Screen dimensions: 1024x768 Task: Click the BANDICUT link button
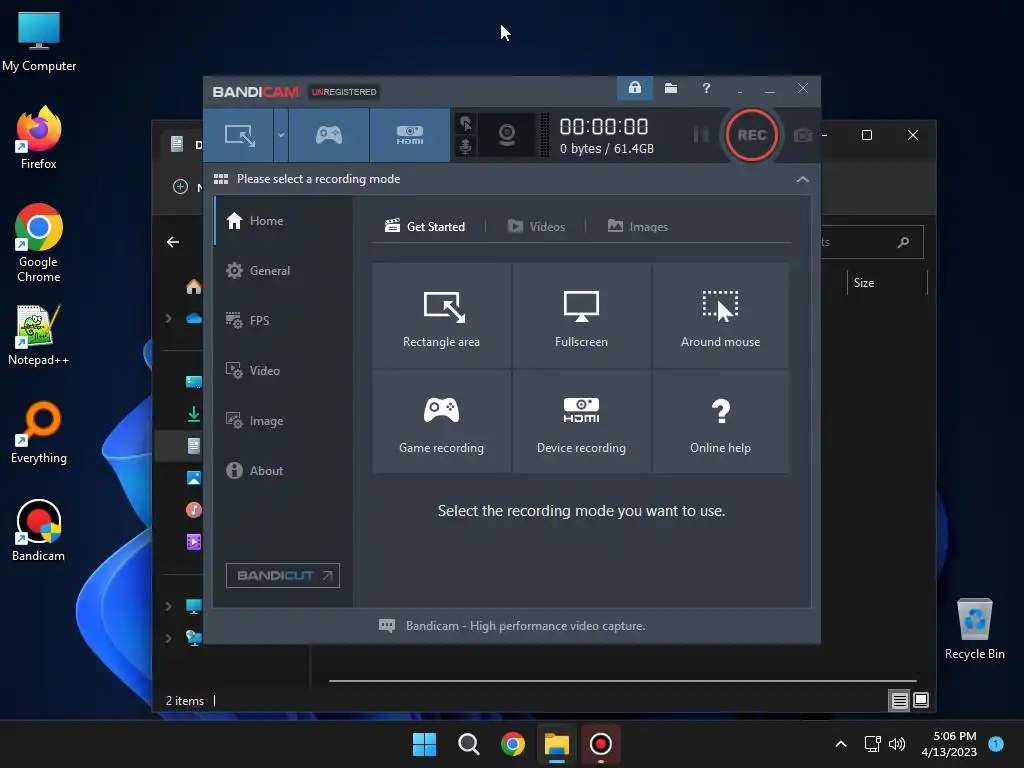tap(283, 575)
